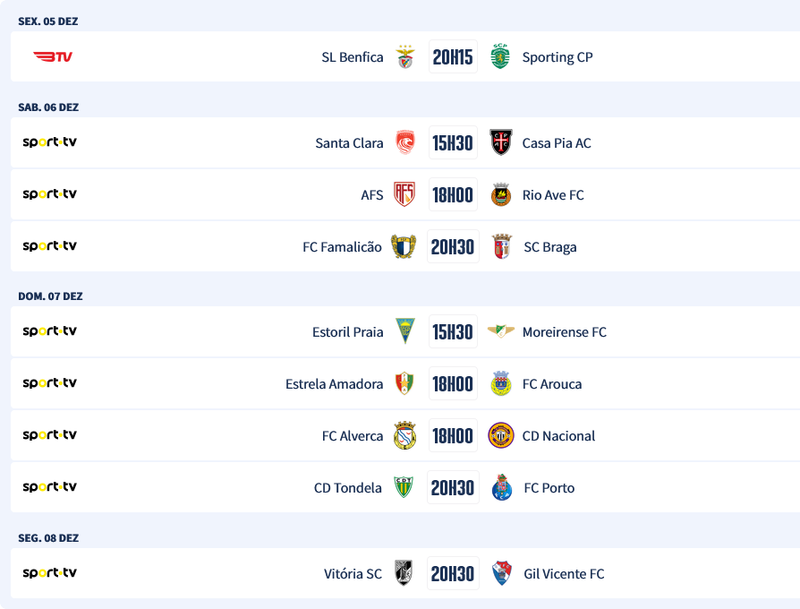The image size is (800, 609).
Task: Open the Vitória SC team link
Action: pos(353,574)
